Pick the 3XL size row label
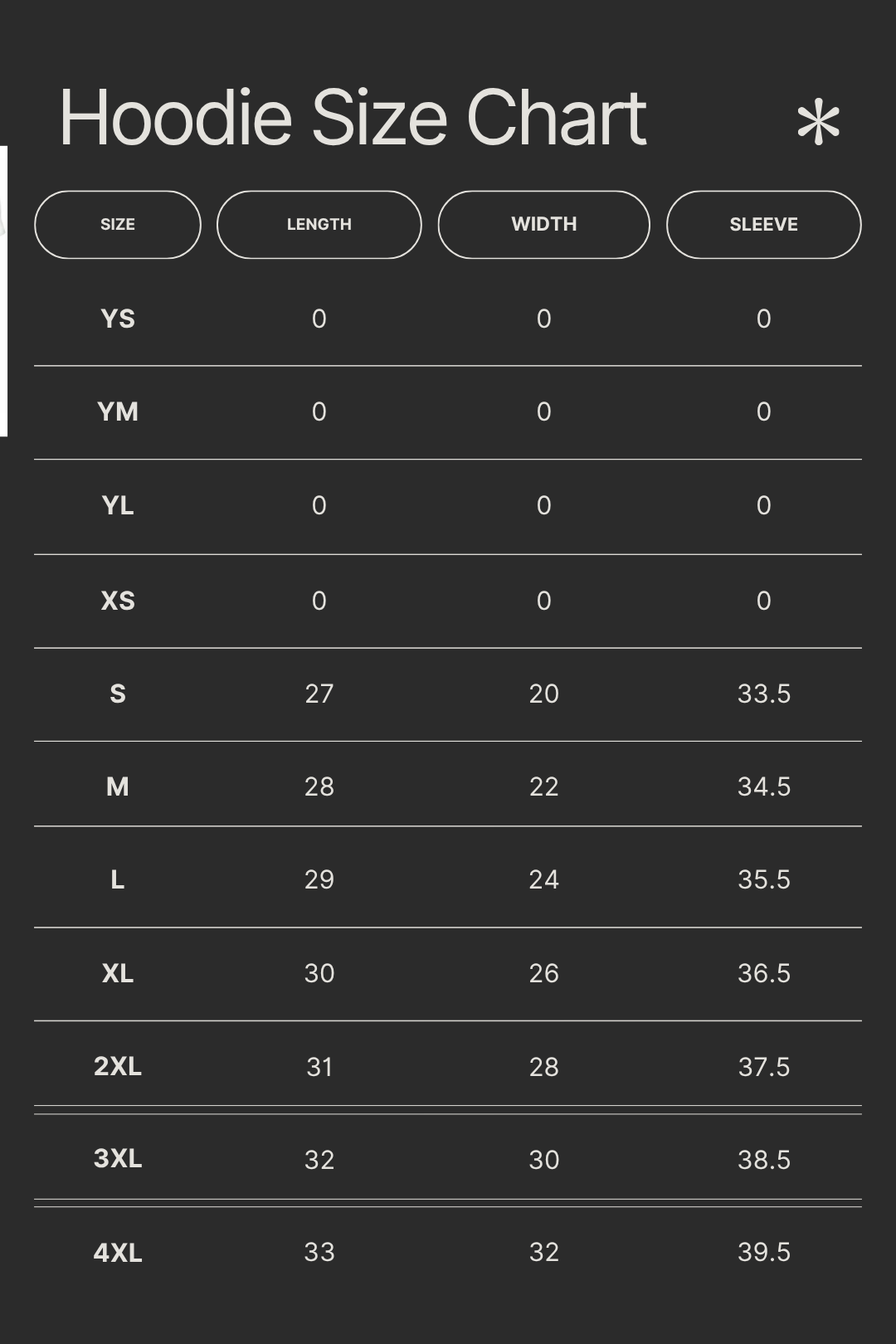Image resolution: width=896 pixels, height=1344 pixels. pyautogui.click(x=118, y=1158)
